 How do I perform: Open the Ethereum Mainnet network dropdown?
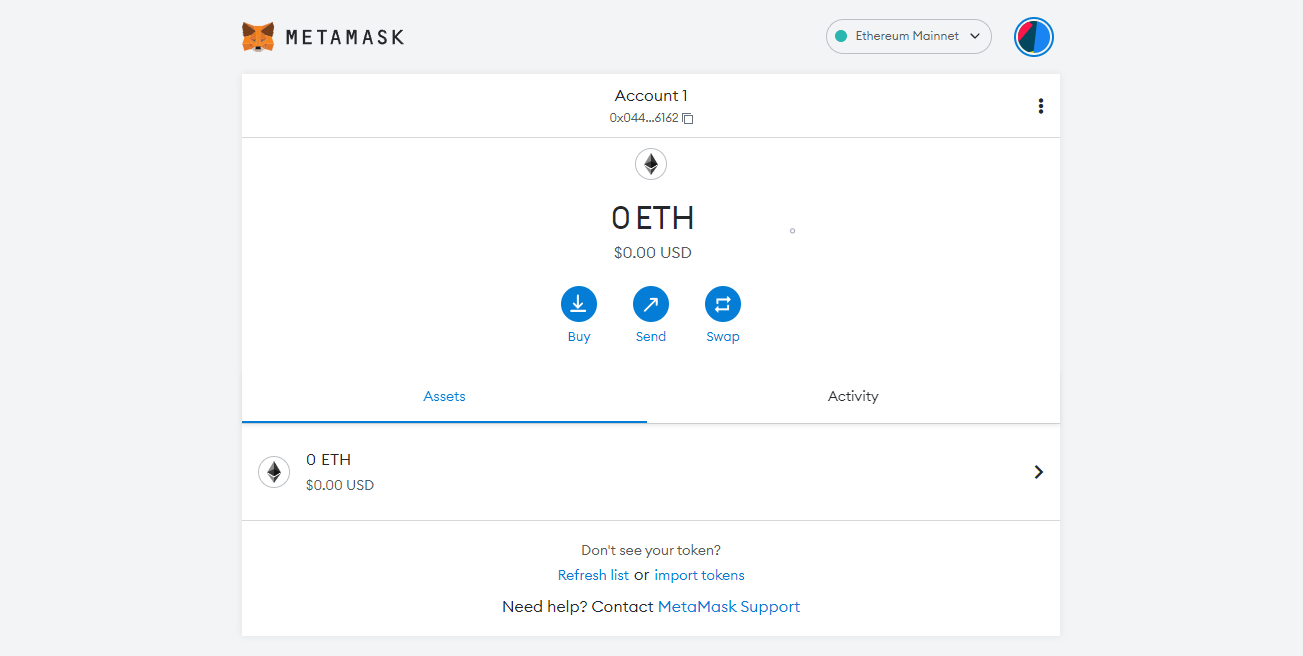(x=908, y=36)
